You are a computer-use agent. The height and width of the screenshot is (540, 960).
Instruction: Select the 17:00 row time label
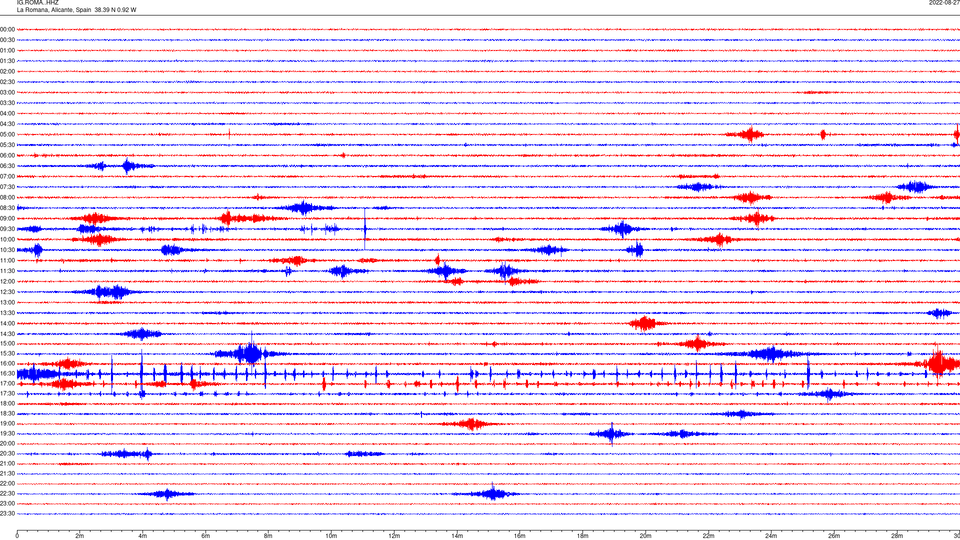click(7, 383)
